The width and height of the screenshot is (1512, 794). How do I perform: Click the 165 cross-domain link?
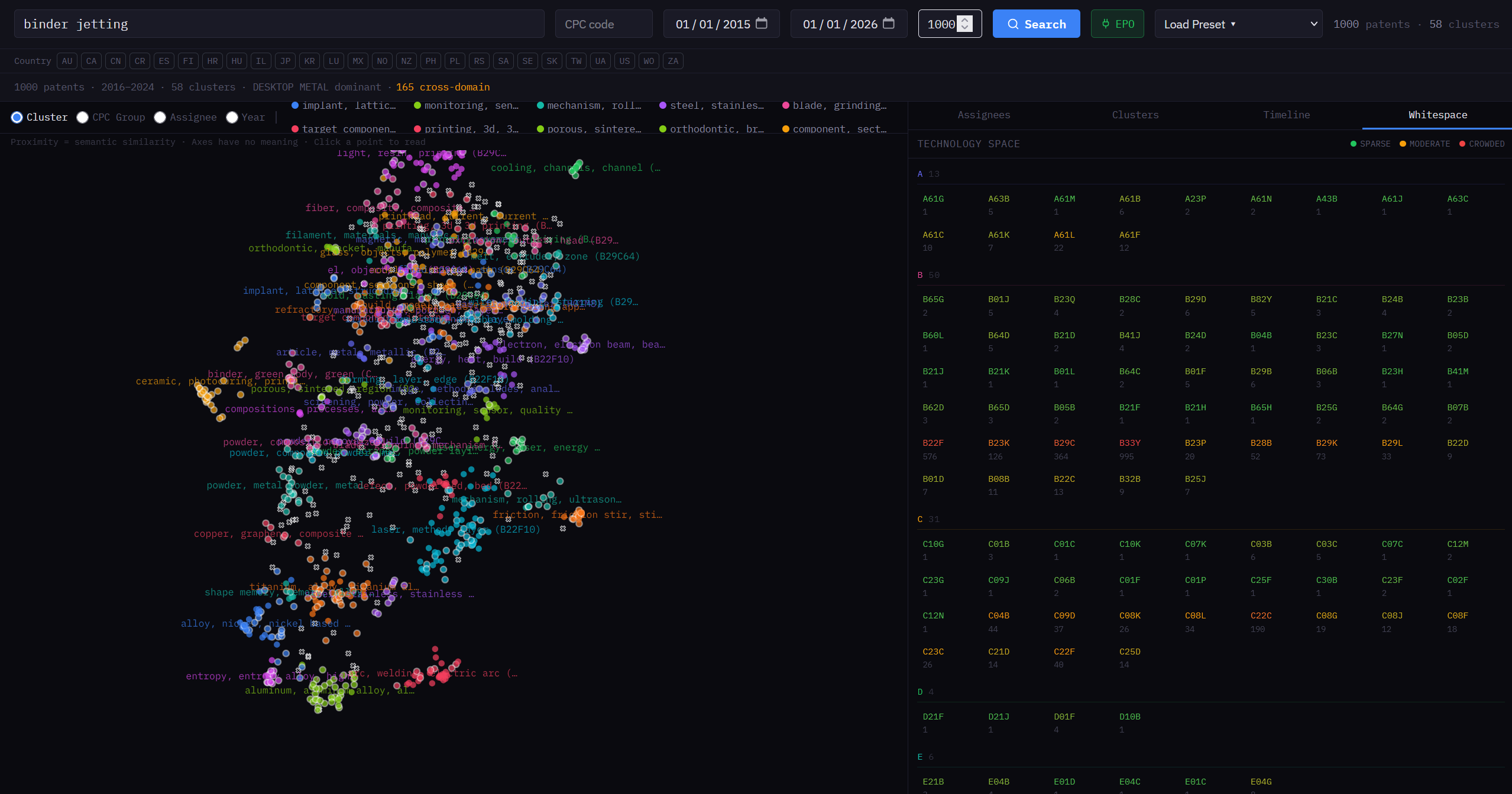[x=443, y=87]
